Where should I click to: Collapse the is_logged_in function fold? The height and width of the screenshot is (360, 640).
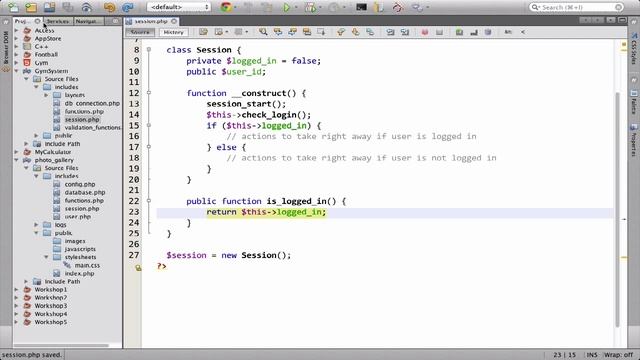point(149,201)
